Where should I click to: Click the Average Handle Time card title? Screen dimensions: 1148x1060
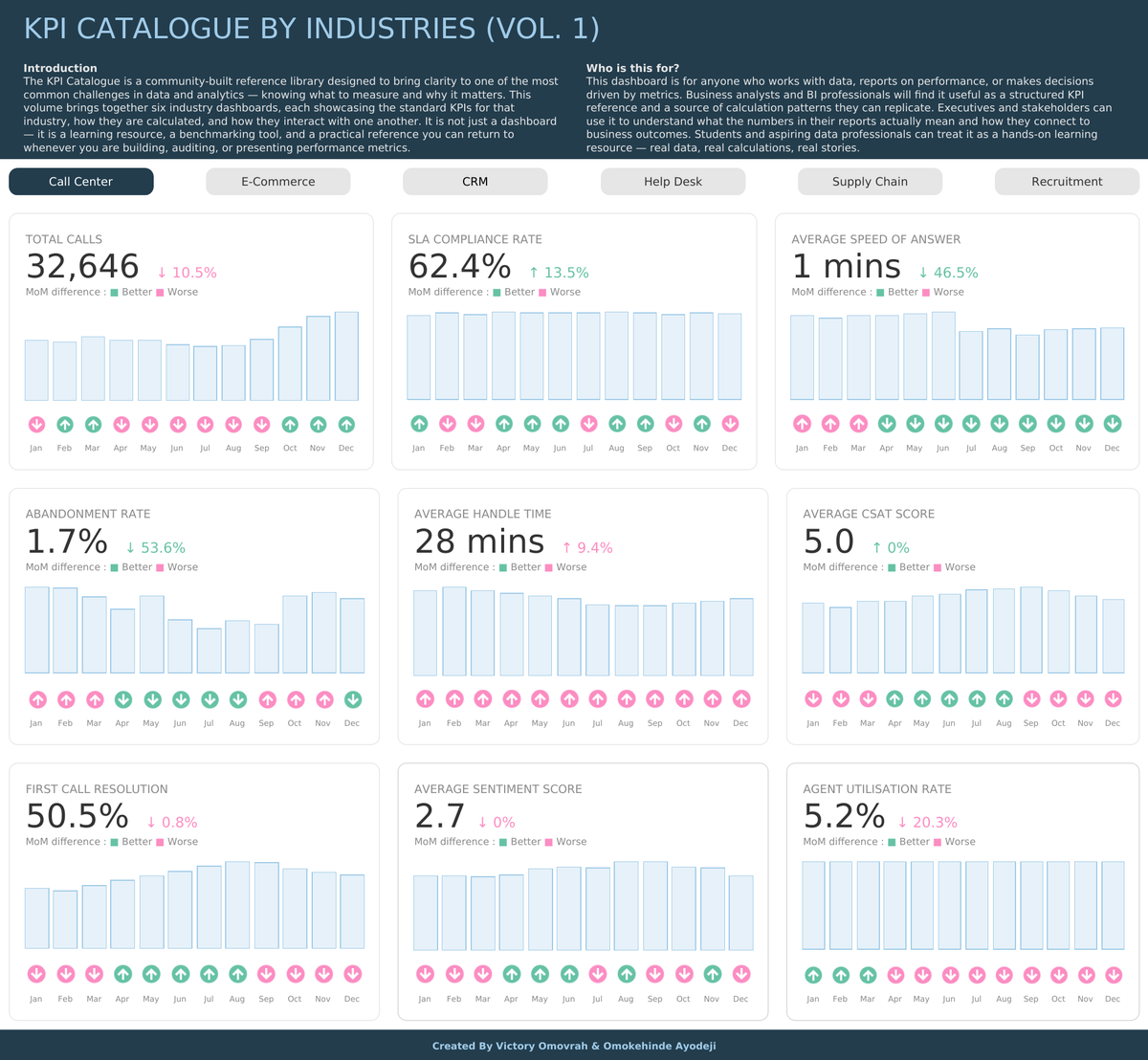[483, 515]
